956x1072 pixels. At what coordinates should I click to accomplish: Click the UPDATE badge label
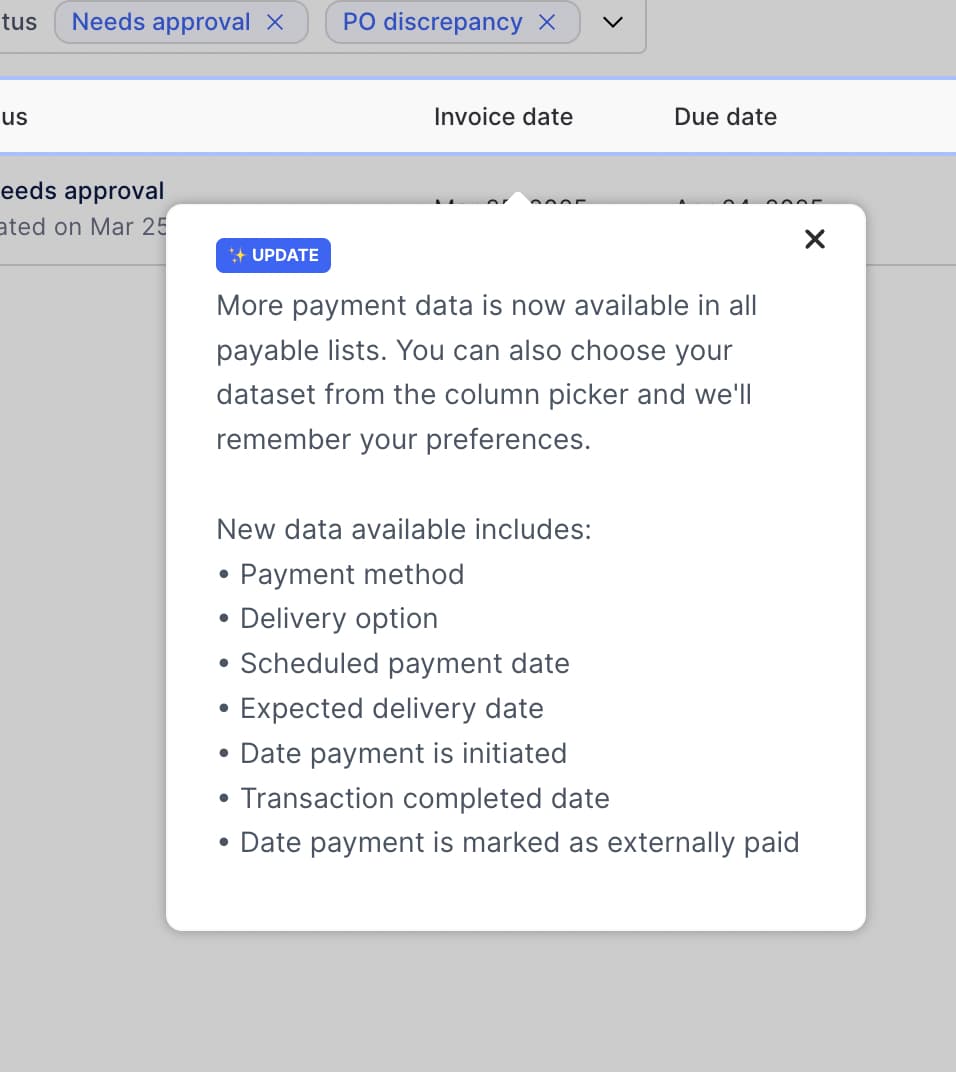point(284,255)
